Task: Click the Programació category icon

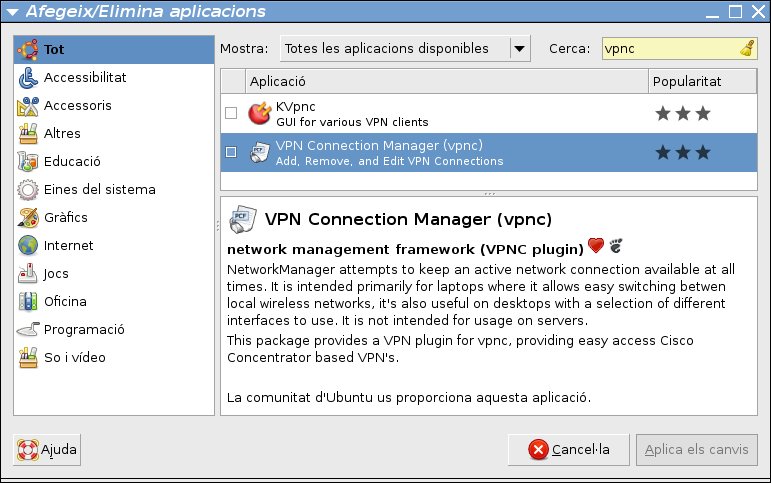Action: 28,329
